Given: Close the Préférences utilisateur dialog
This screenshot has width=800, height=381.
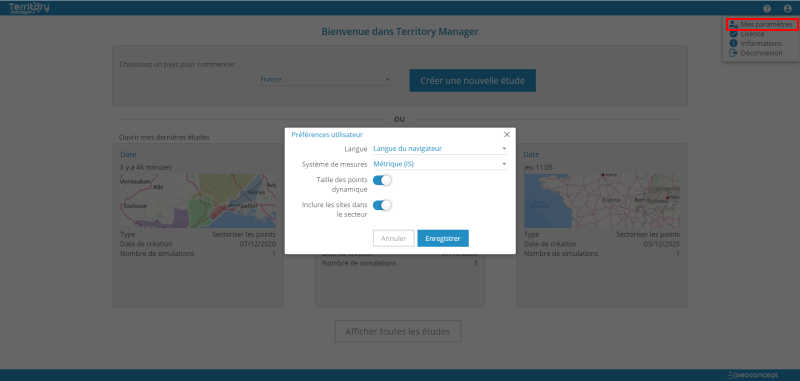Looking at the screenshot, I should (507, 135).
